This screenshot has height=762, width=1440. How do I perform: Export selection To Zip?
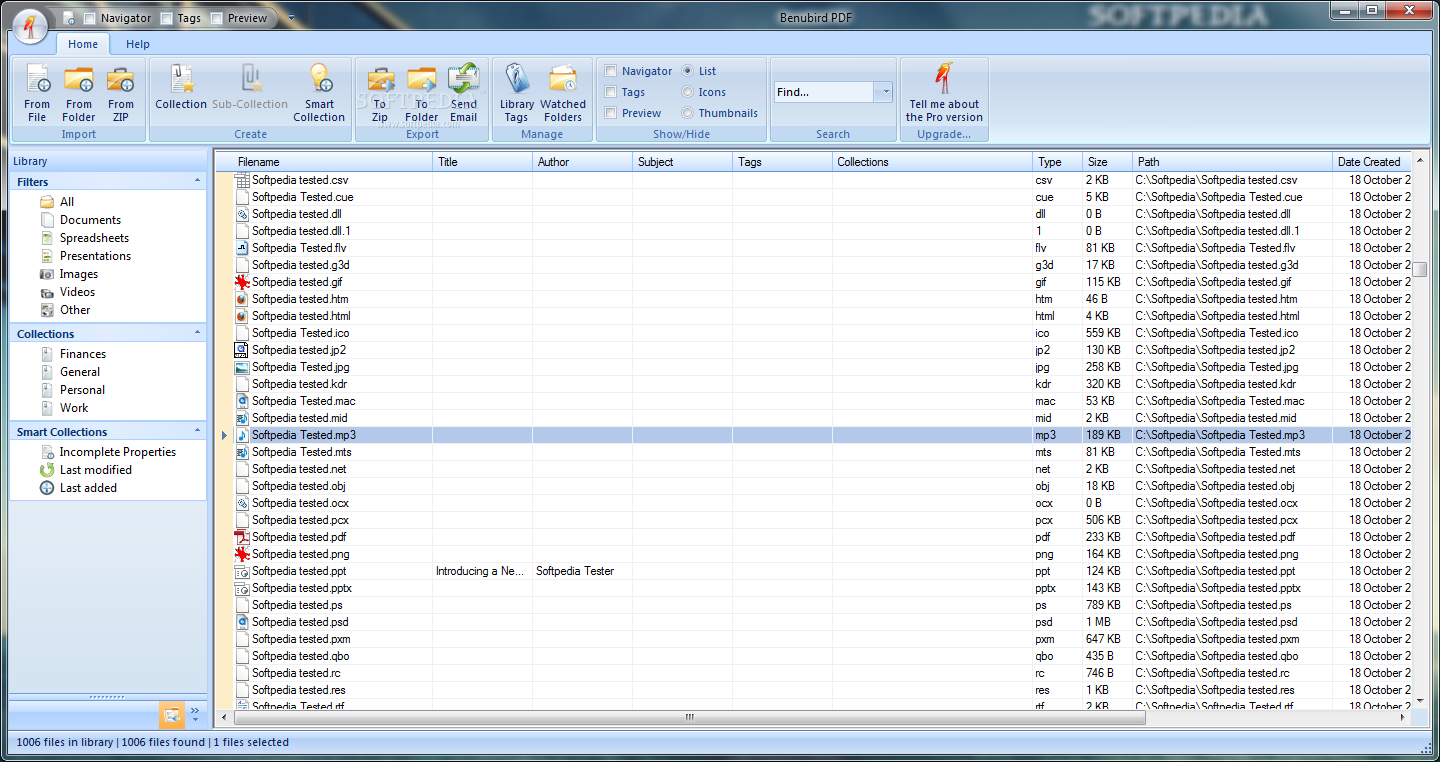pos(380,93)
